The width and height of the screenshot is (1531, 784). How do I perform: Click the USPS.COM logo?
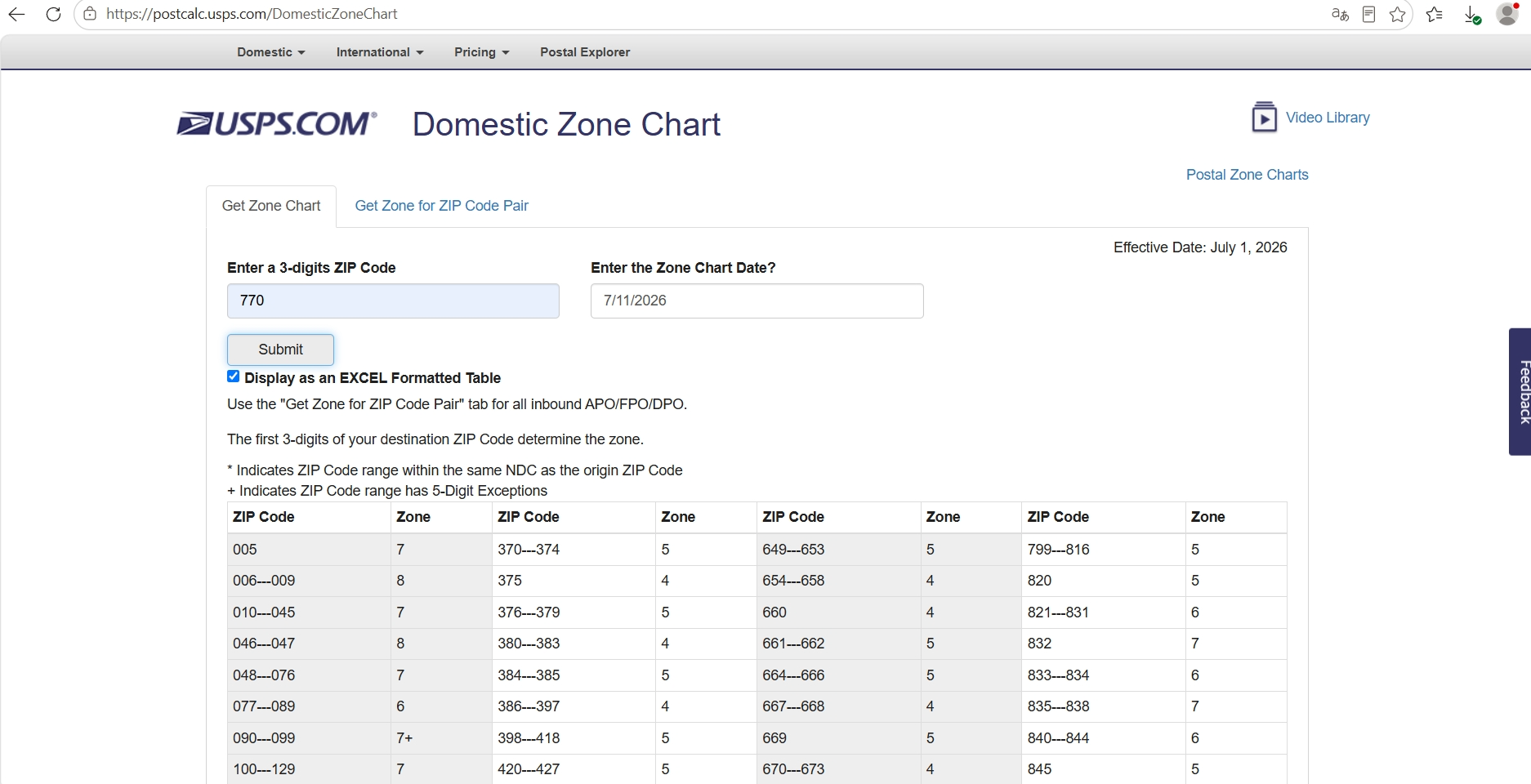pyautogui.click(x=277, y=123)
